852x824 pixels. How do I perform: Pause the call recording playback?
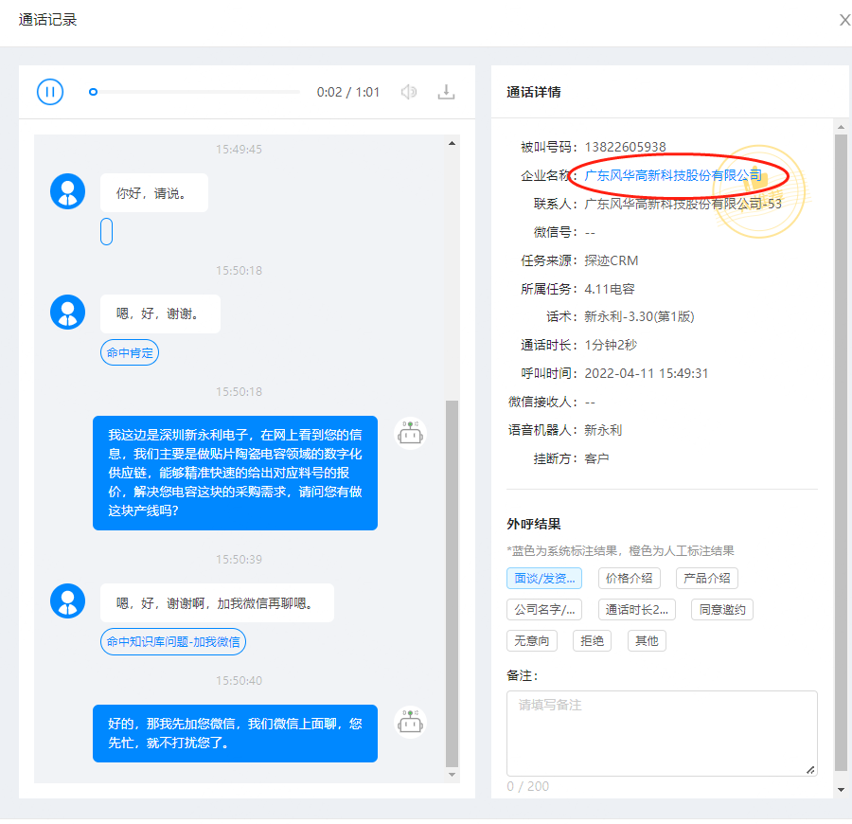click(50, 92)
